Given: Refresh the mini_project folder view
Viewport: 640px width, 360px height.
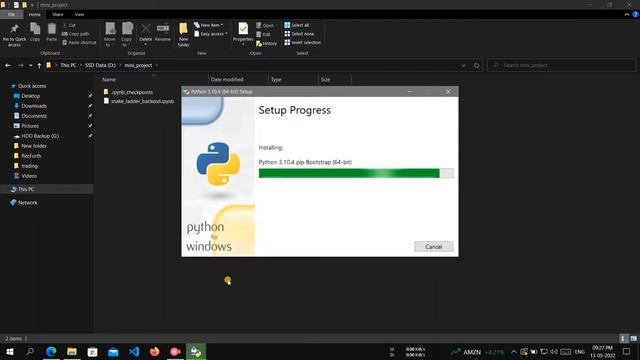Looking at the screenshot, I should point(476,65).
